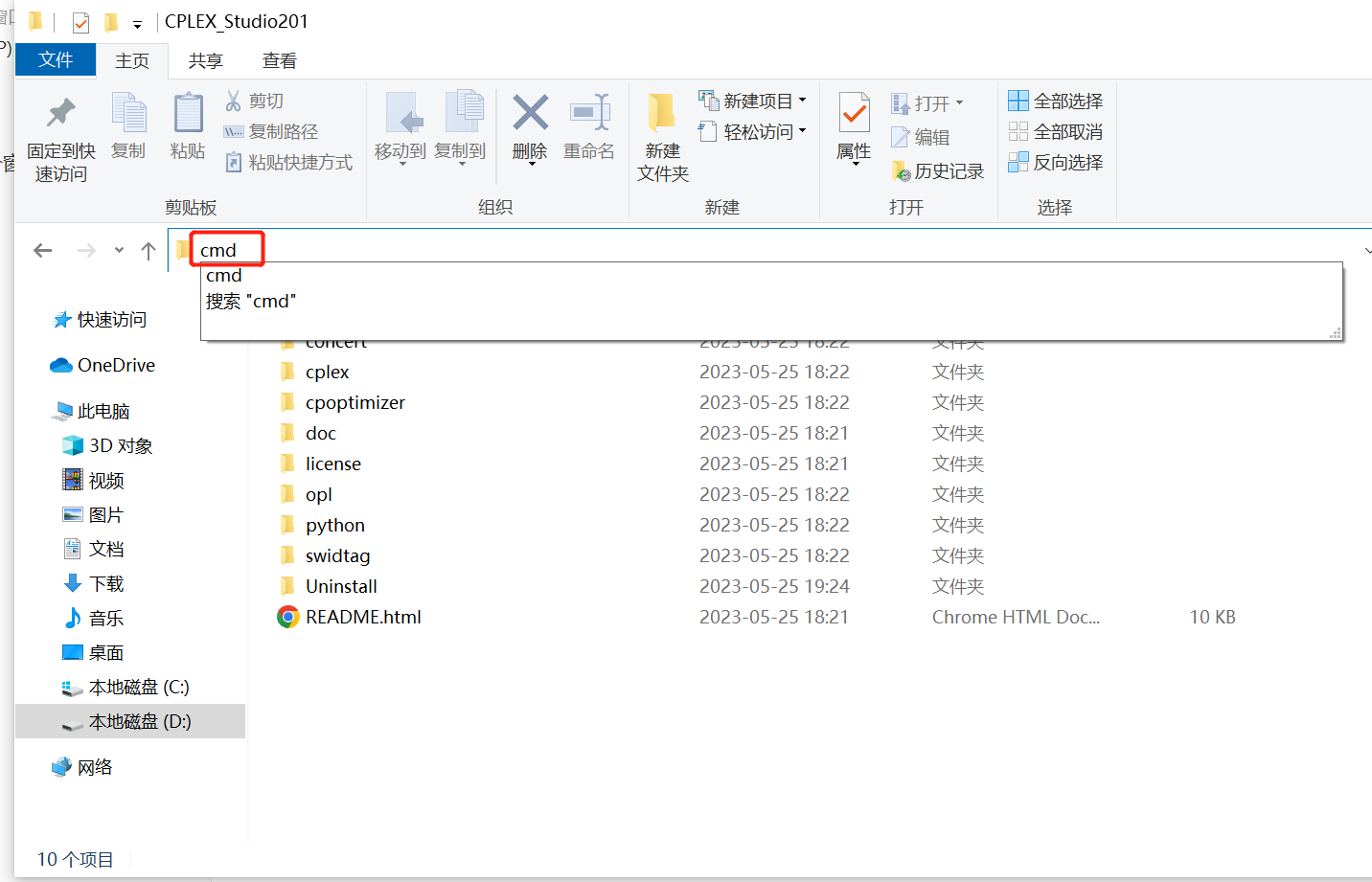
Task: Click the quick access toolbar properties checkmark
Action: click(x=80, y=22)
